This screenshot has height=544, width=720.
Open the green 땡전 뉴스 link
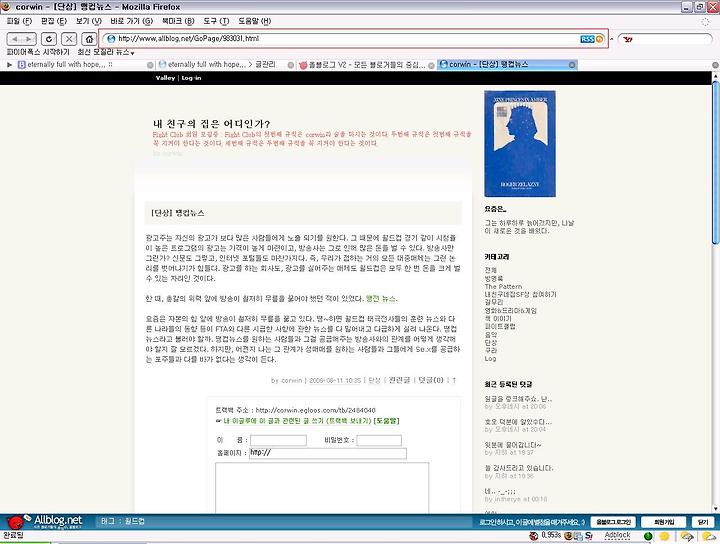click(x=381, y=298)
